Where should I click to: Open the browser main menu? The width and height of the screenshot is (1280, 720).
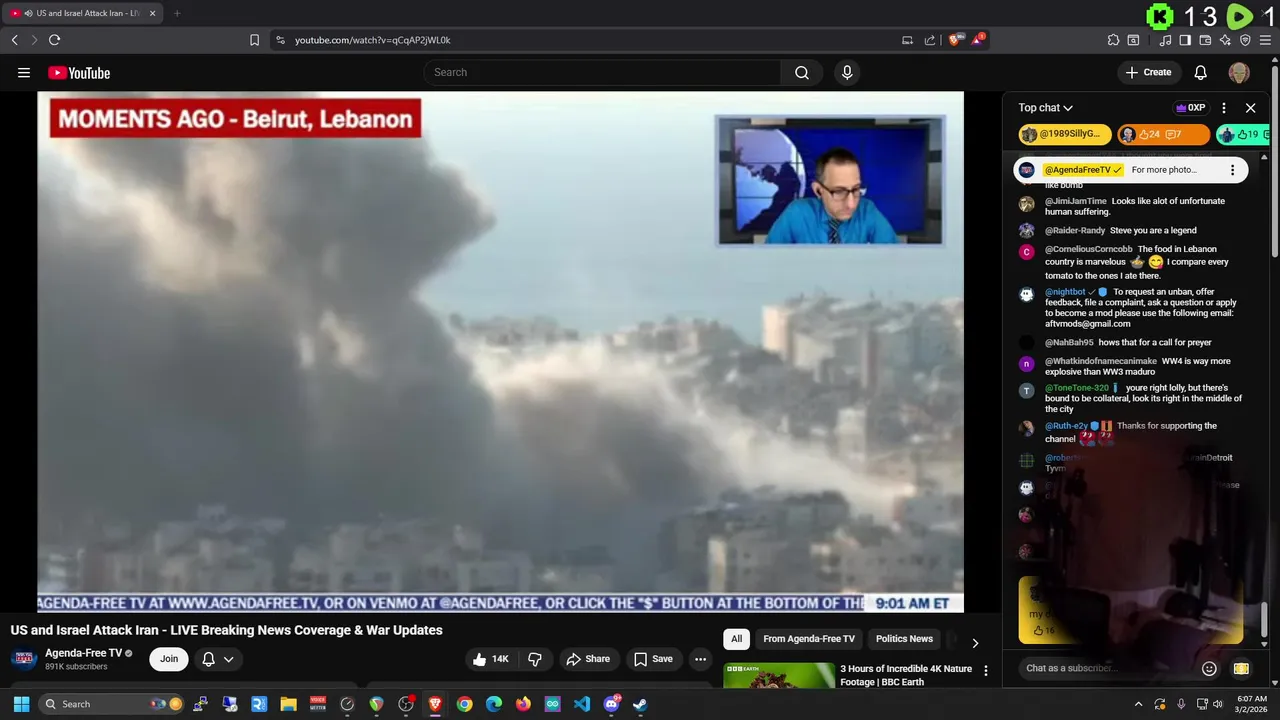click(1265, 40)
